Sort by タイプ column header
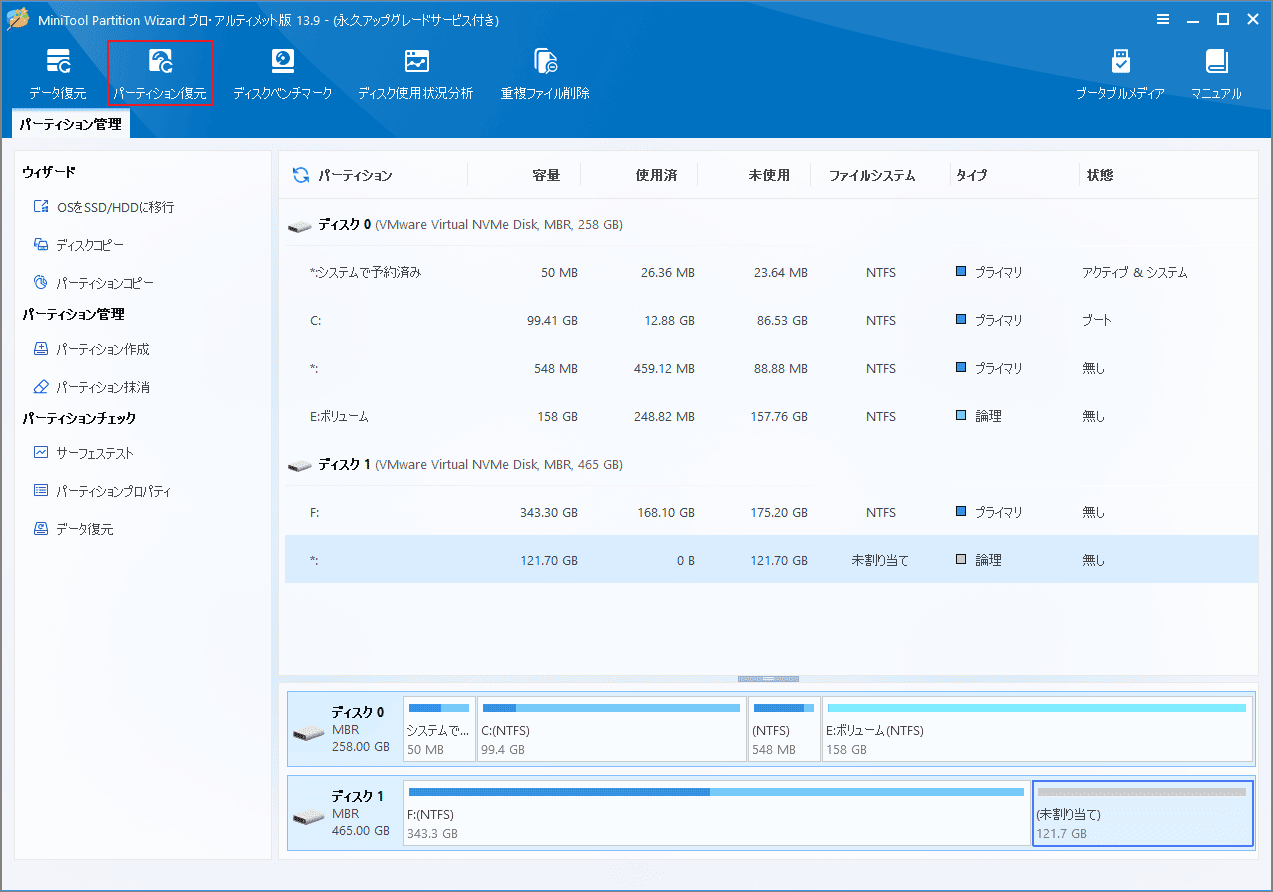 971,175
